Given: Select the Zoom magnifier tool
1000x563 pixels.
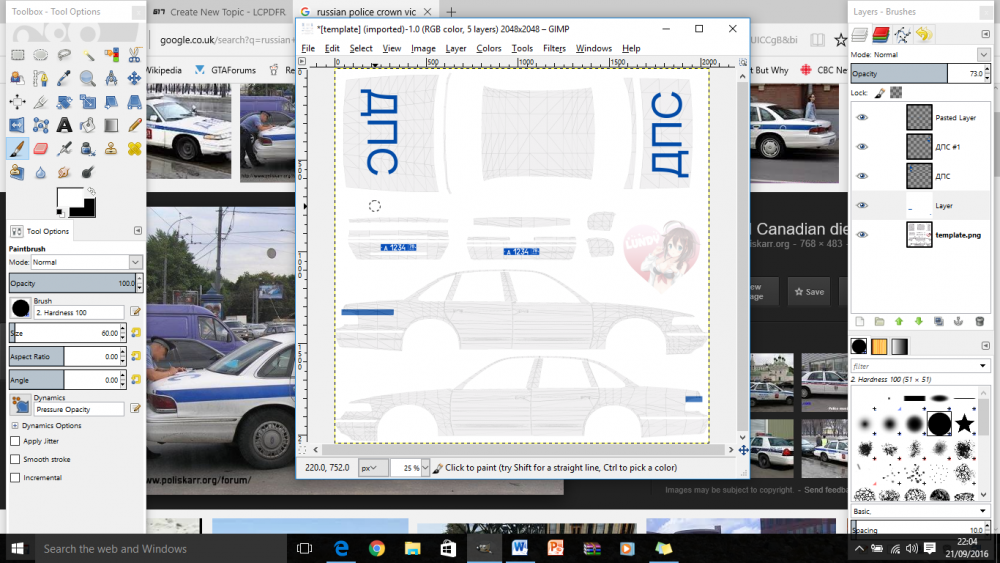Looking at the screenshot, I should [87, 78].
